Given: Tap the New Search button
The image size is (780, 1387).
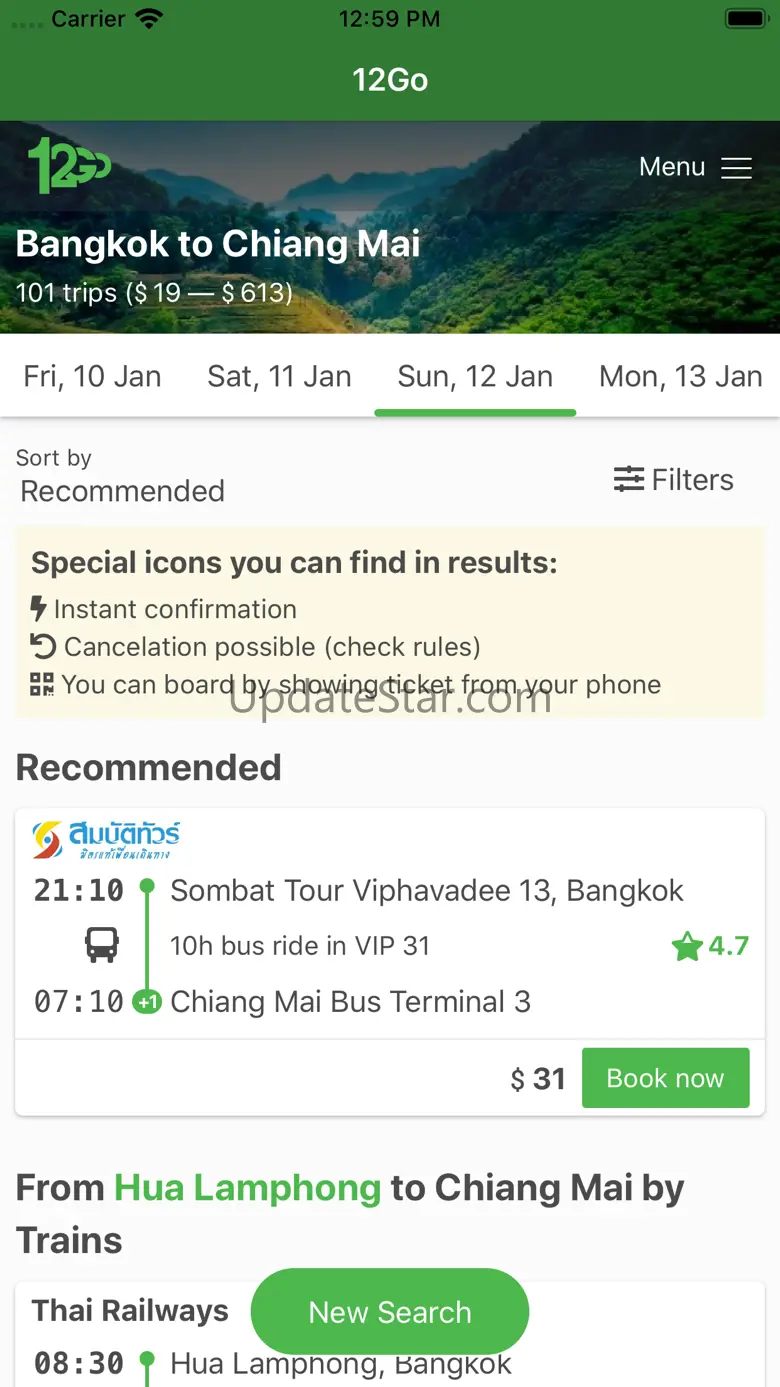Looking at the screenshot, I should [x=389, y=1312].
